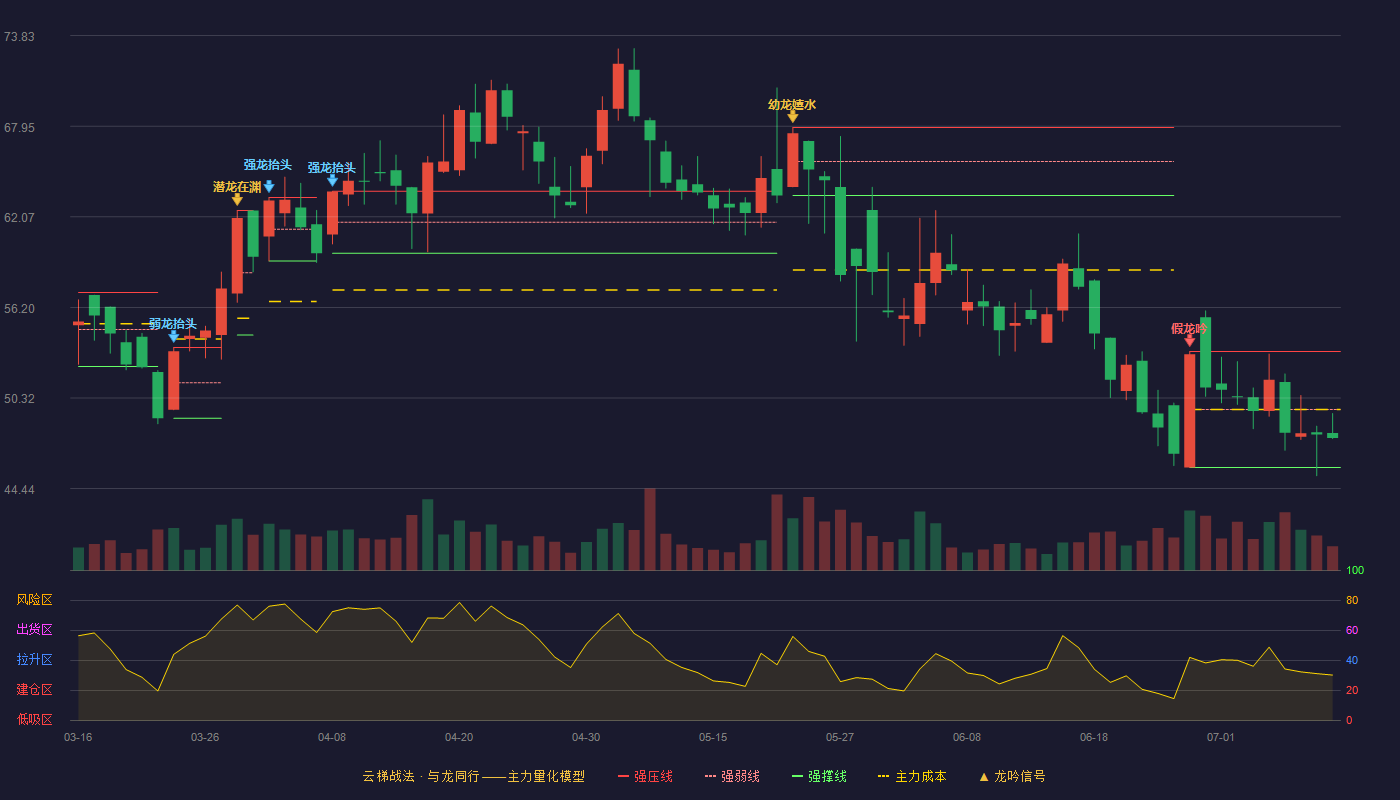Viewport: 1400px width, 800px height.
Task: Click the 44.44 price axis label
Action: [19, 490]
